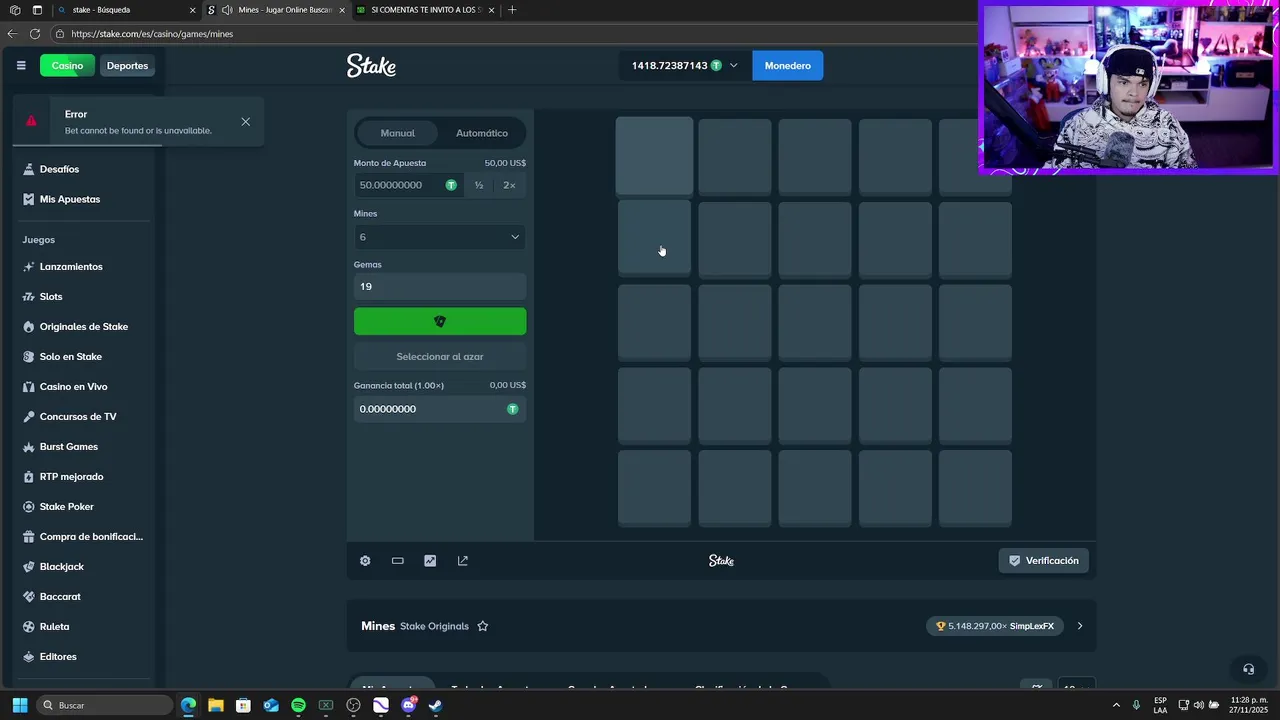Favorite Mines with star icon
The height and width of the screenshot is (720, 1280).
click(x=483, y=626)
